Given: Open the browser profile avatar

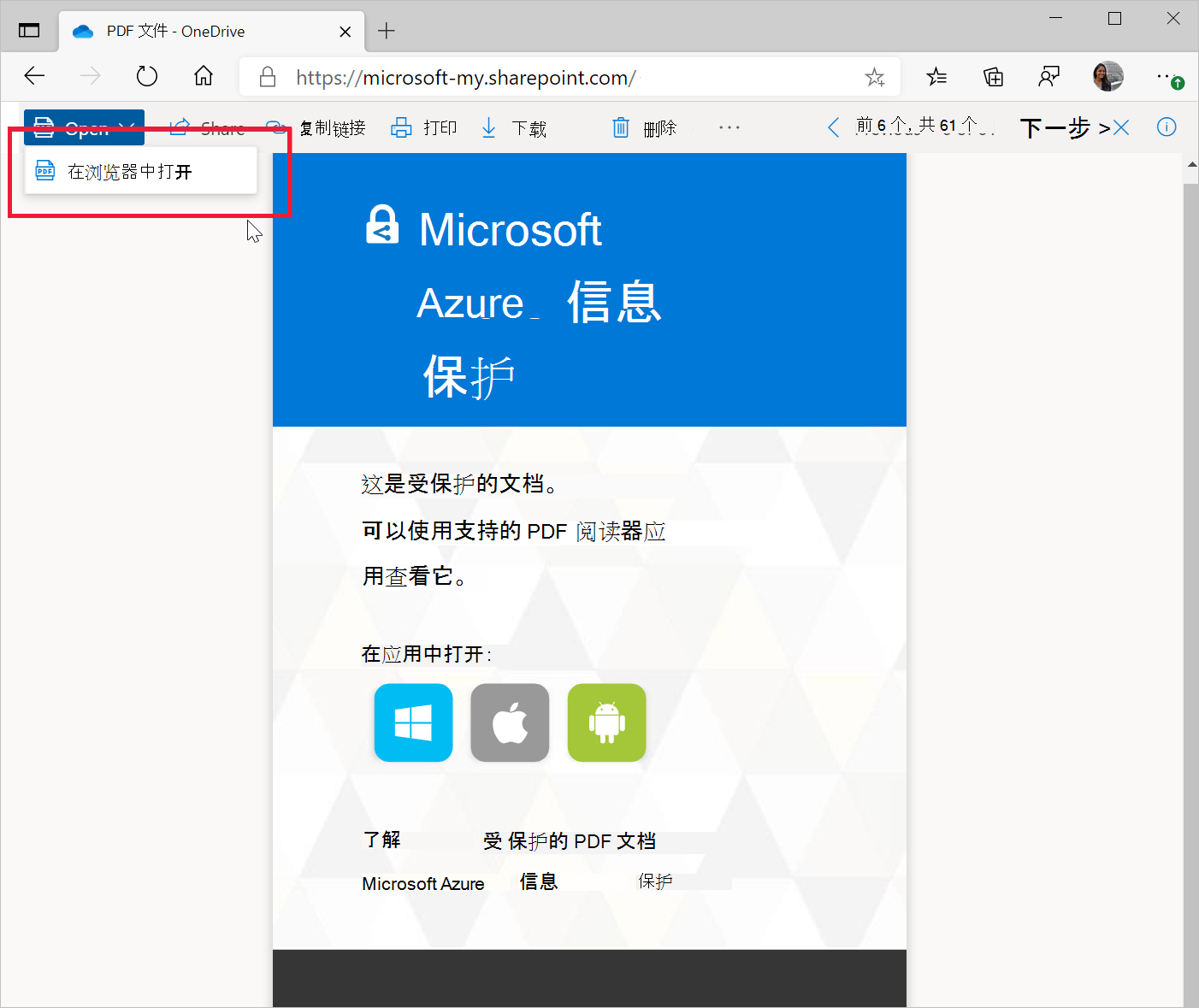Looking at the screenshot, I should tap(1107, 76).
